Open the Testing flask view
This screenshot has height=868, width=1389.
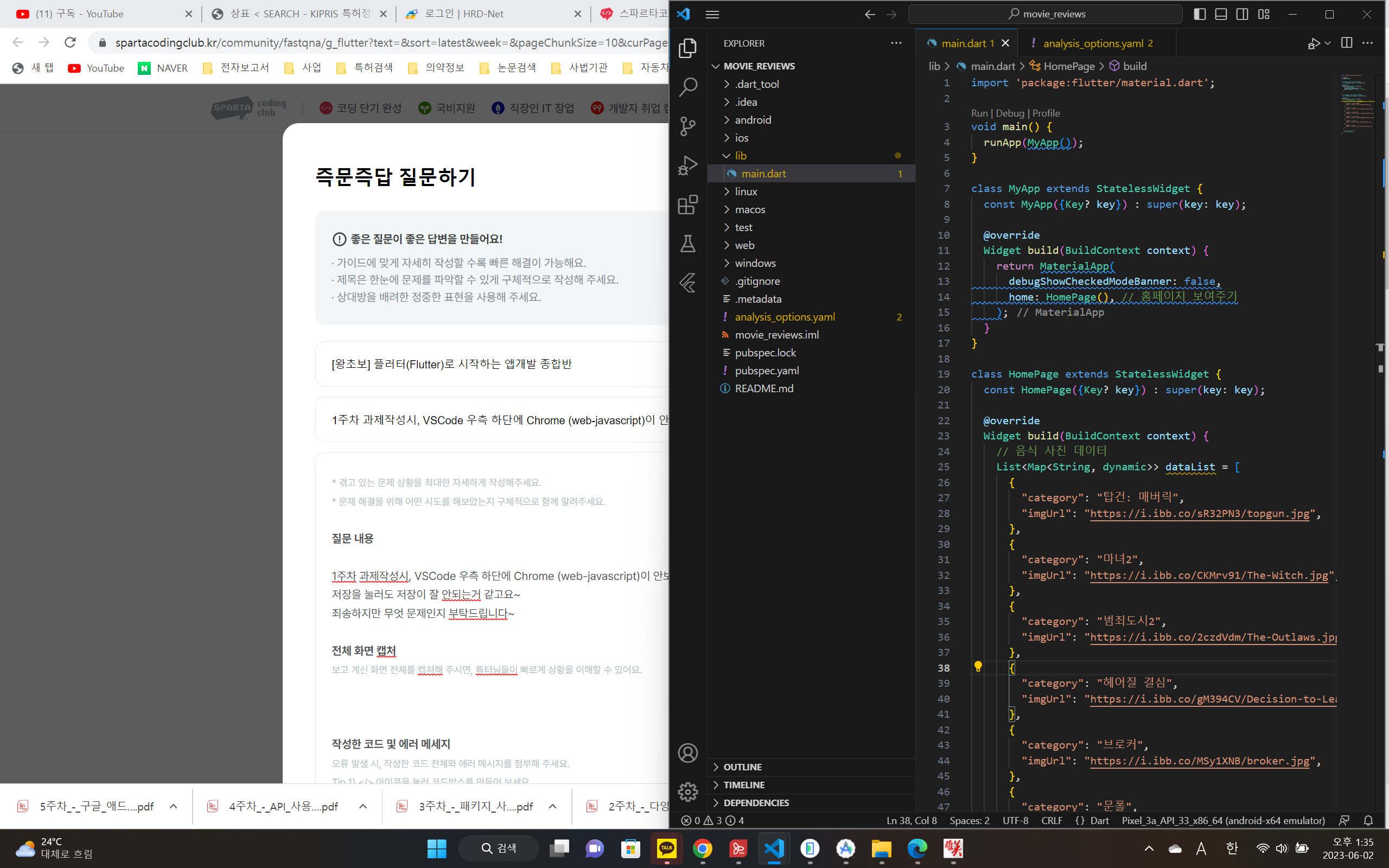coord(687,244)
